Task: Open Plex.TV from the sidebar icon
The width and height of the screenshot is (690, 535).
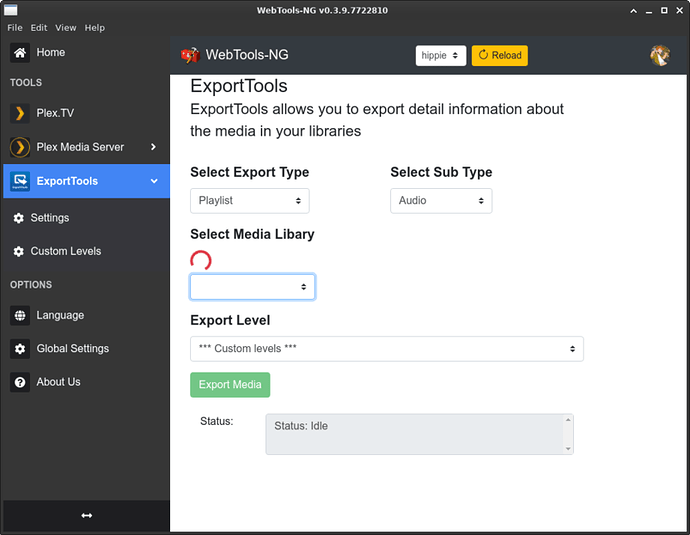Action: tap(20, 114)
